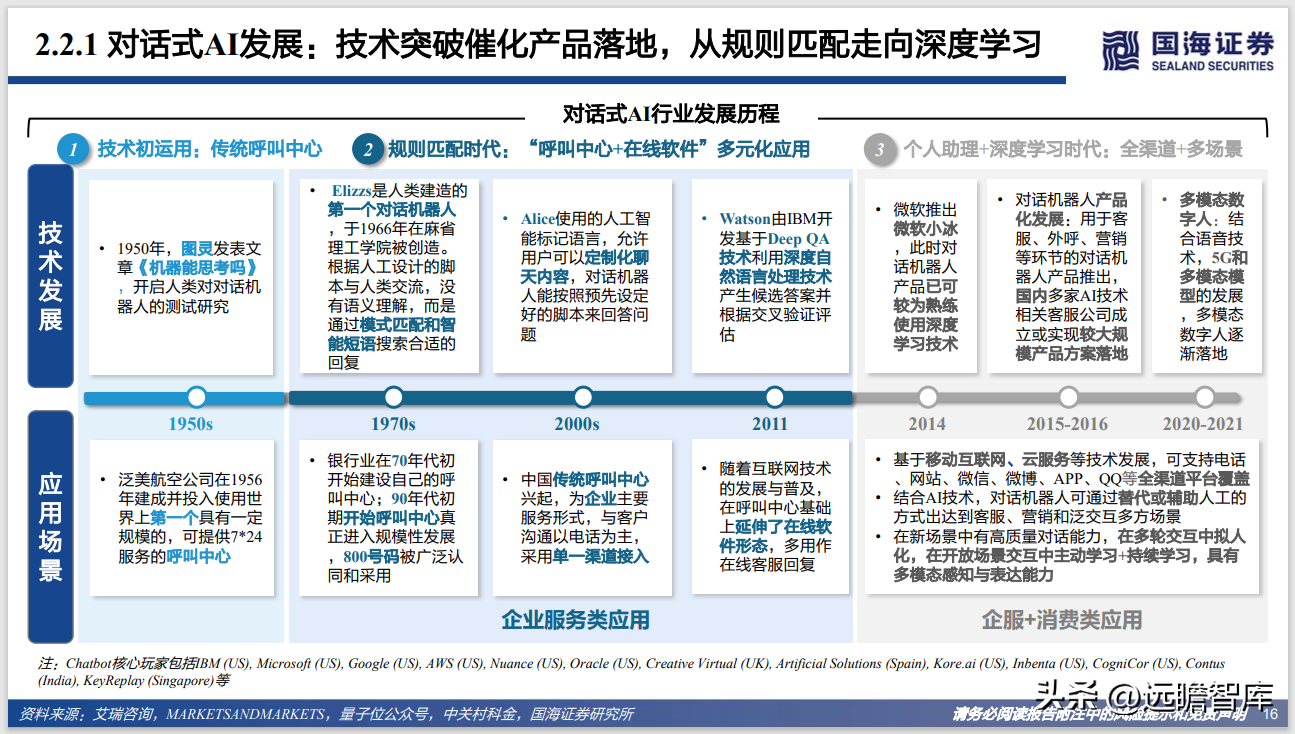Click the heading "对话式AI行业发展历程"
The width and height of the screenshot is (1295, 734).
[671, 113]
